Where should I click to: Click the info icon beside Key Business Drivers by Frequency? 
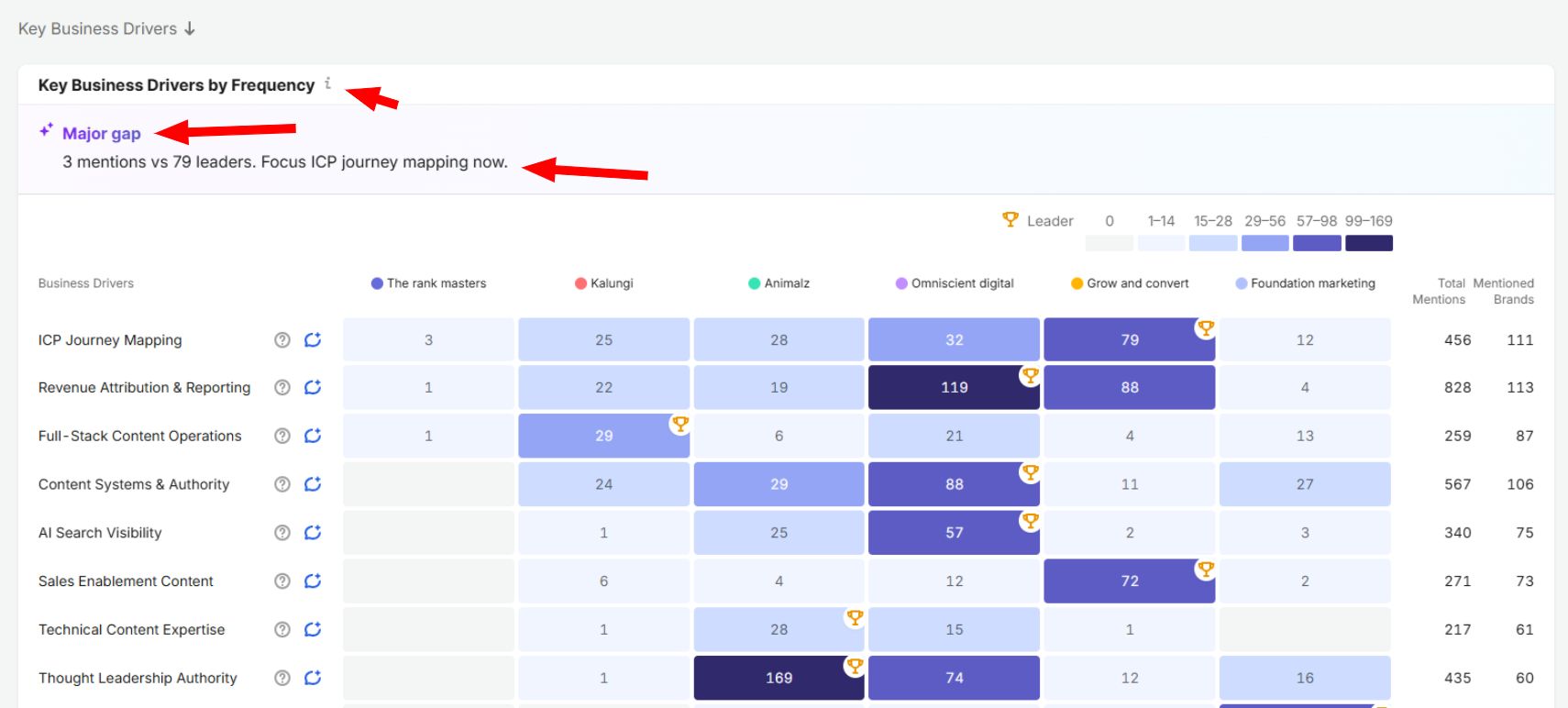(x=327, y=83)
